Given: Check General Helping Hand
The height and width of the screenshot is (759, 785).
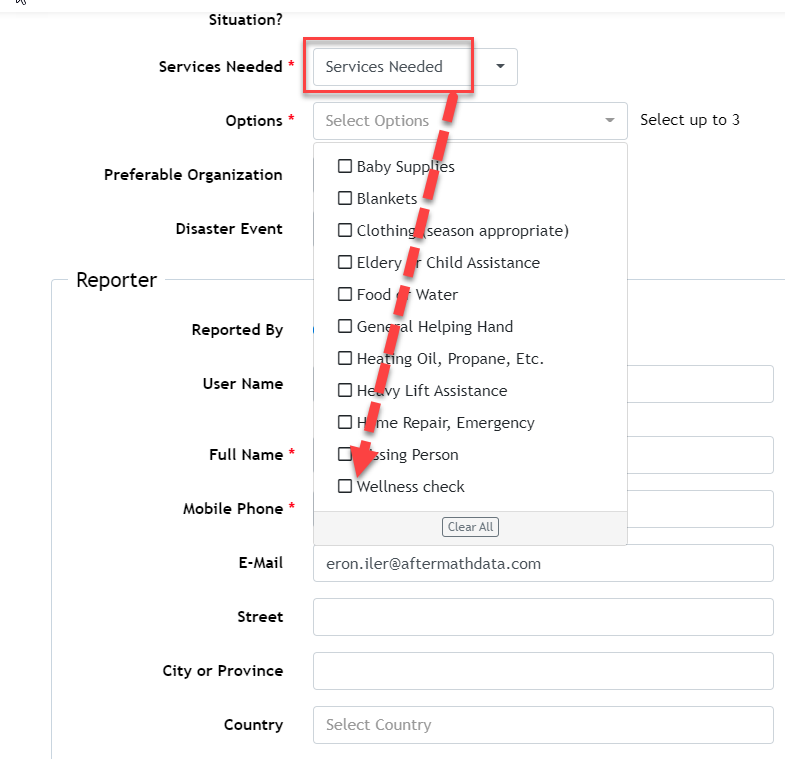Looking at the screenshot, I should (x=345, y=326).
